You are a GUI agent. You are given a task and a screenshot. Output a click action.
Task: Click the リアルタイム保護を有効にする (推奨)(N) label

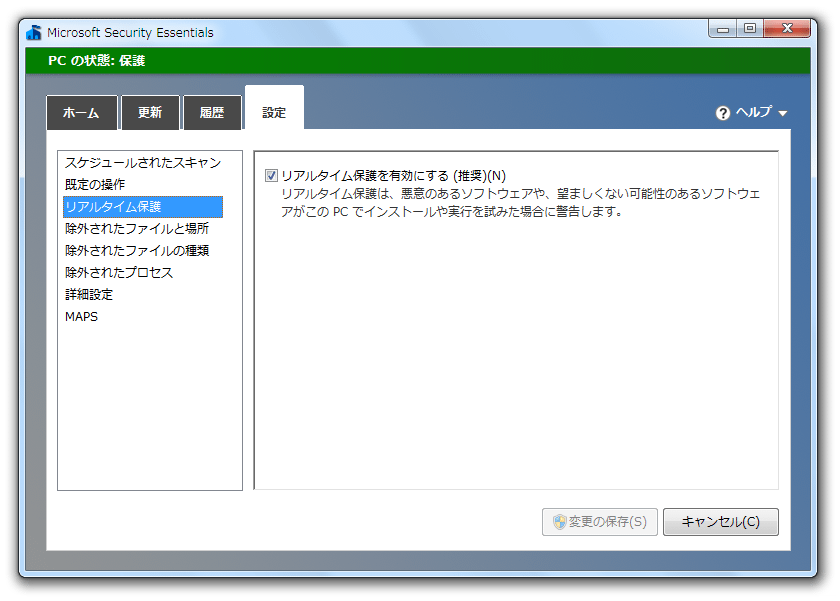[394, 176]
